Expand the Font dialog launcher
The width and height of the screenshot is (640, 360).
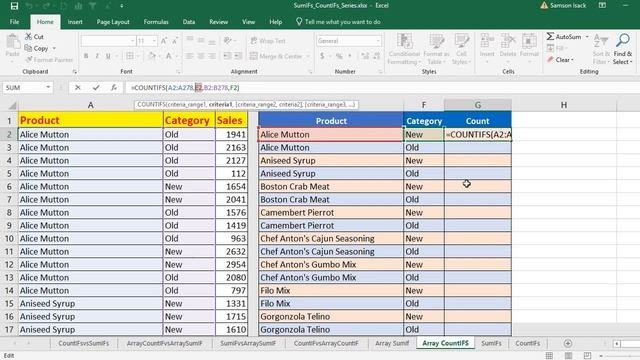click(x=178, y=72)
